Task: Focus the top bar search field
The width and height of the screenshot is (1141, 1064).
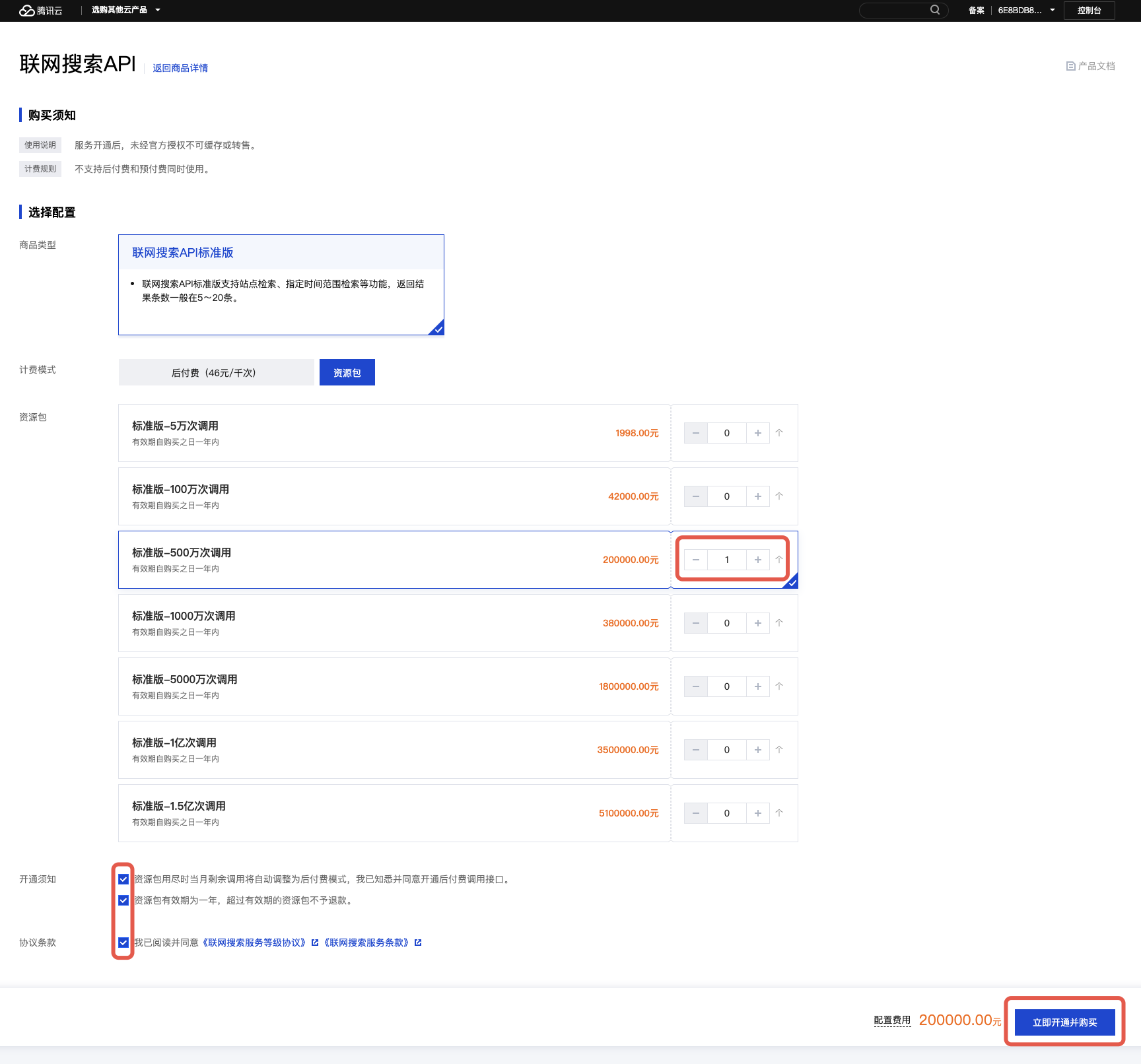Action: (903, 10)
